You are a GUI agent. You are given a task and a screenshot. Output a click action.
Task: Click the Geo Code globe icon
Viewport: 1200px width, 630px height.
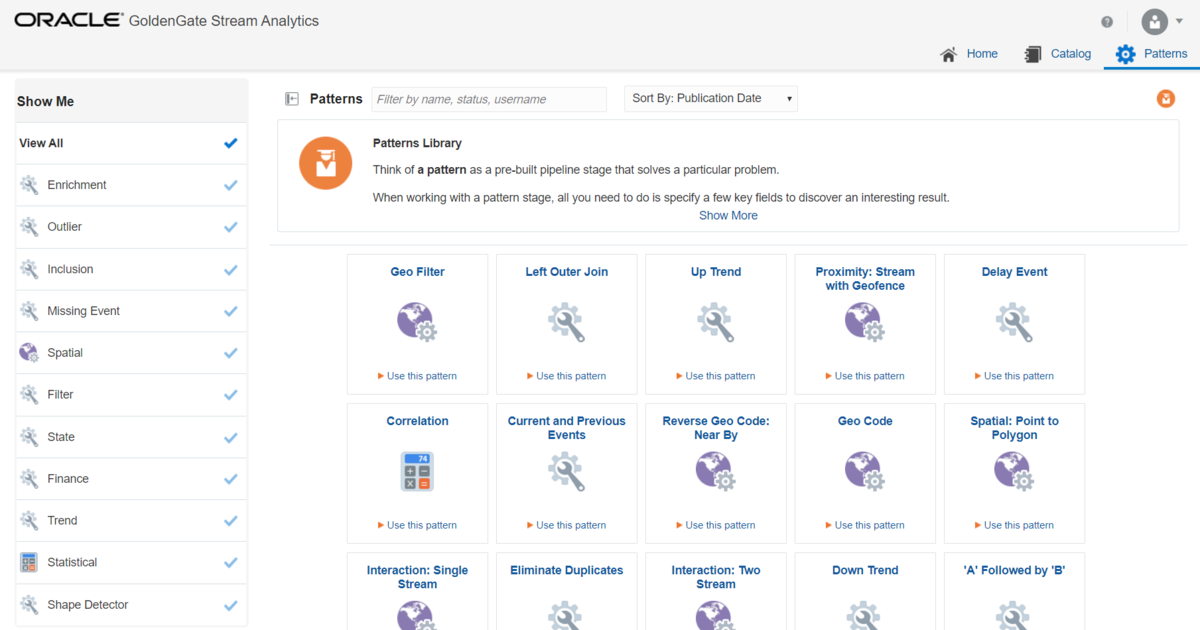[865, 472]
